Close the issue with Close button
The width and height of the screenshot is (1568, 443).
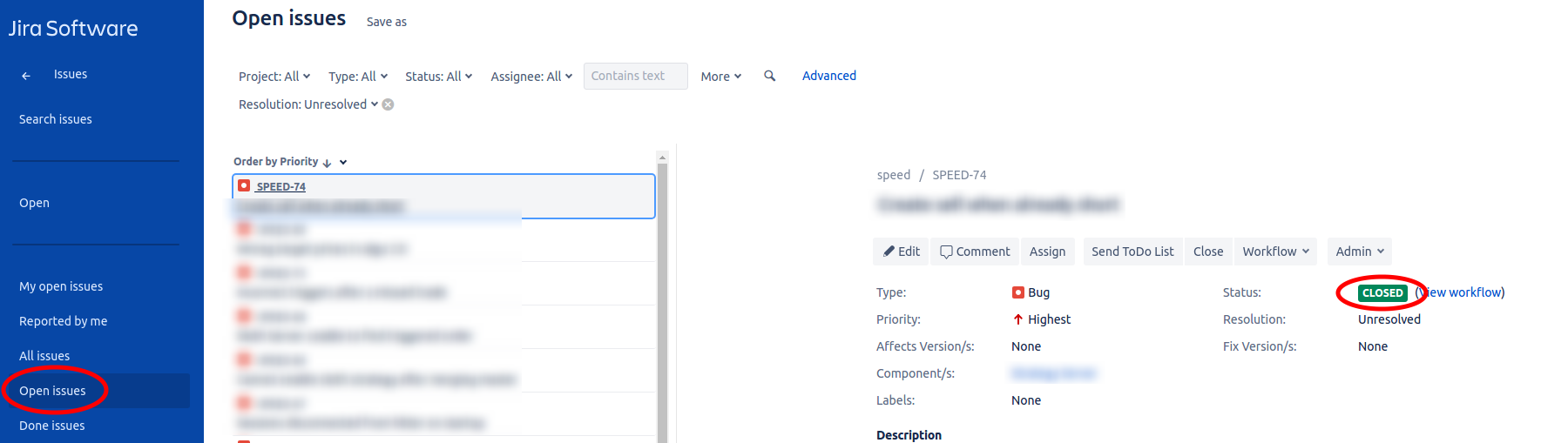[x=1208, y=252]
